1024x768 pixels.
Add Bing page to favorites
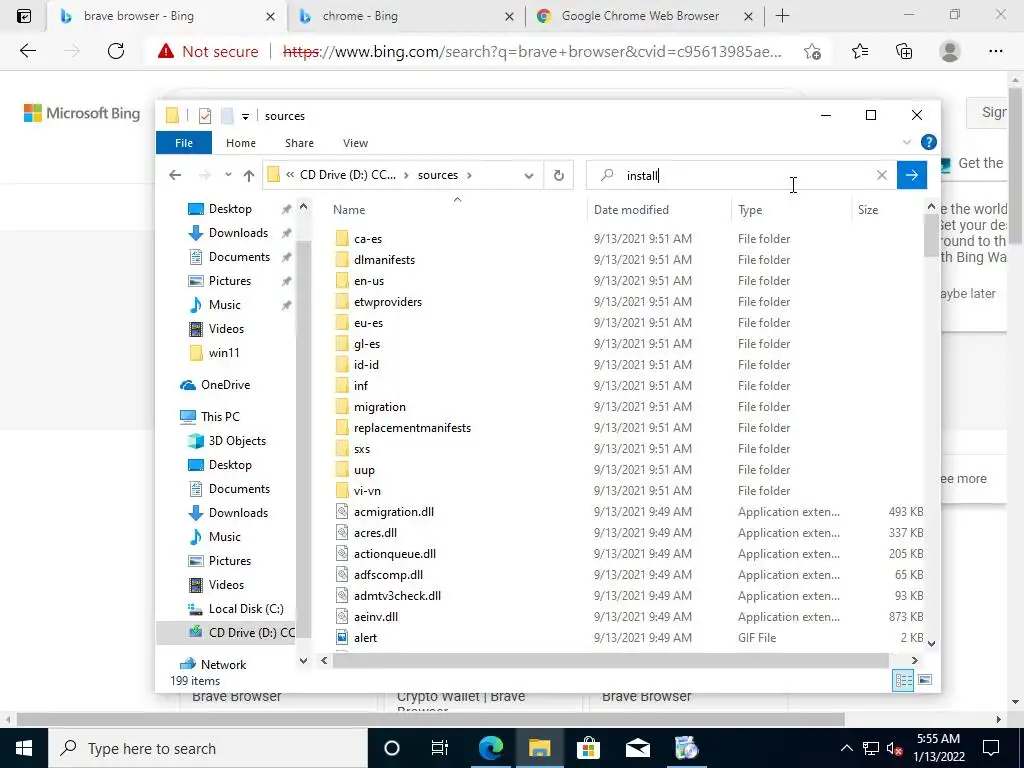812,52
